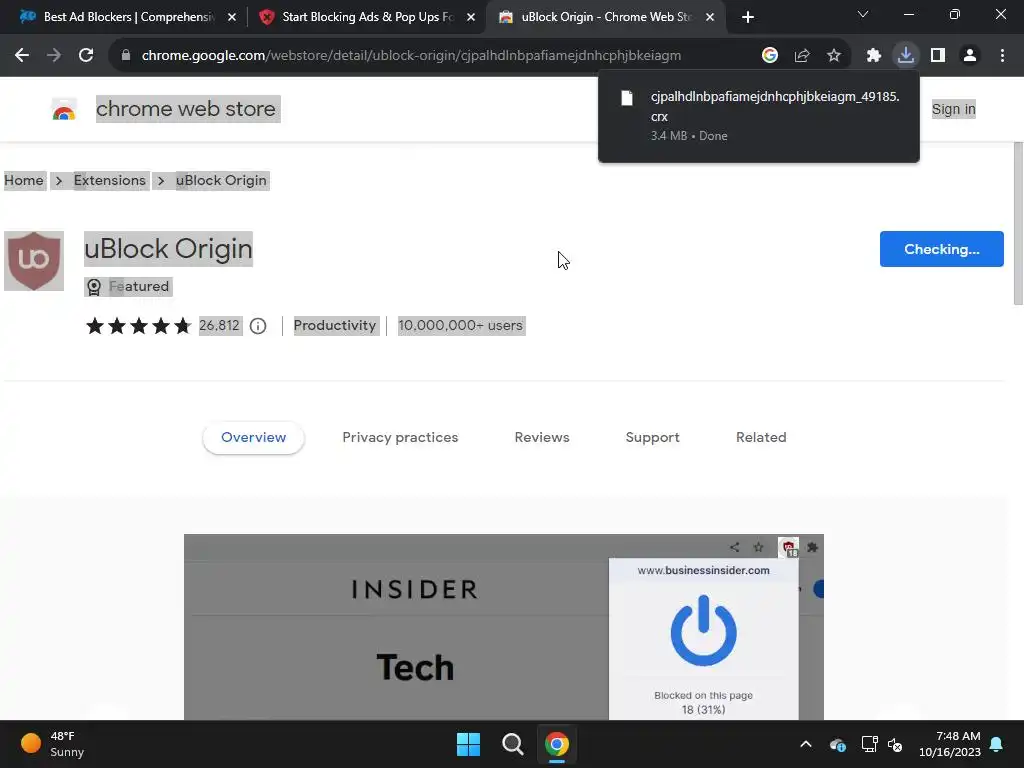1024x768 pixels.
Task: Close the uBlock Origin tab
Action: 710,18
